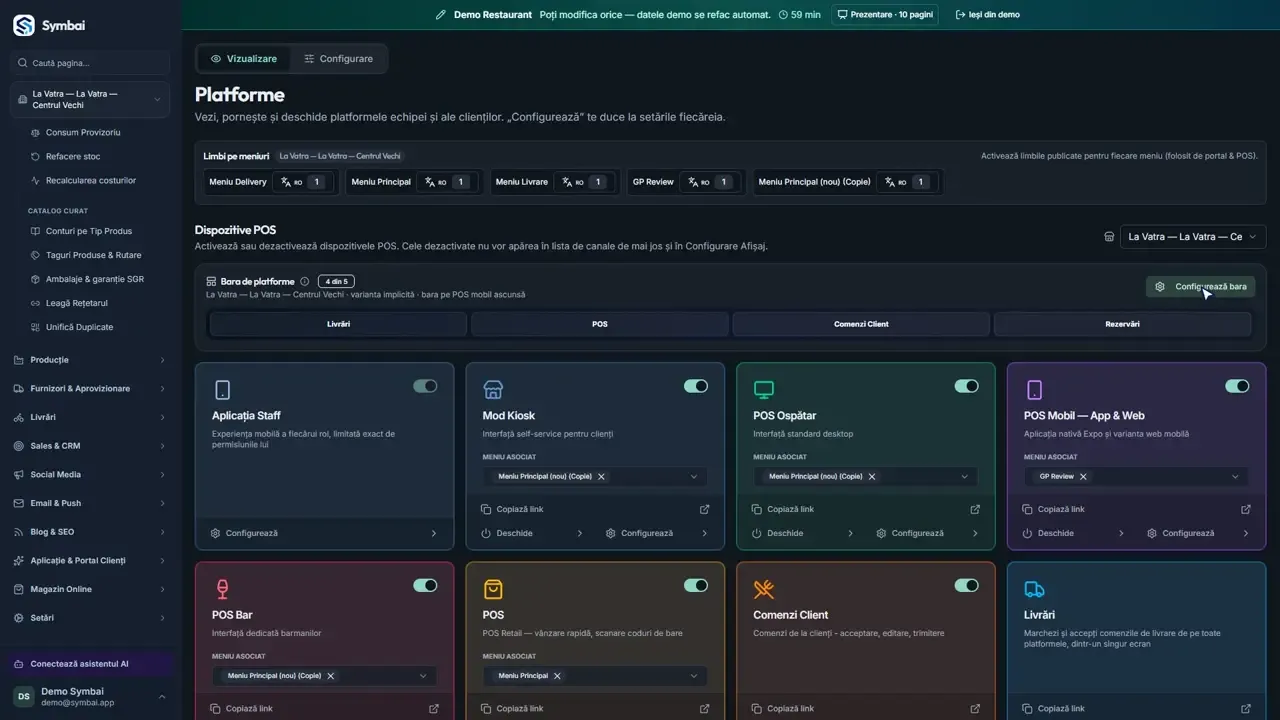The height and width of the screenshot is (720, 1280).
Task: Disable the POS Ospătar toggle
Action: click(x=967, y=386)
